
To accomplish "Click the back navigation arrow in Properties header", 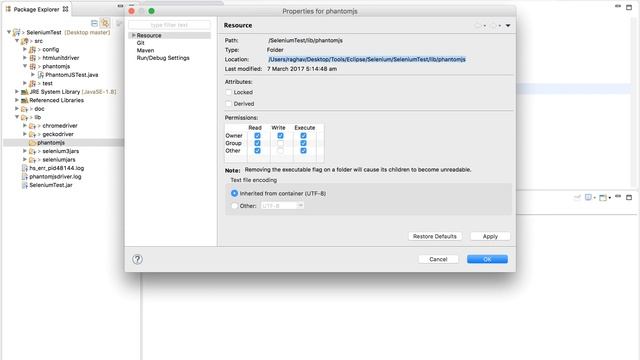I will tap(478, 26).
